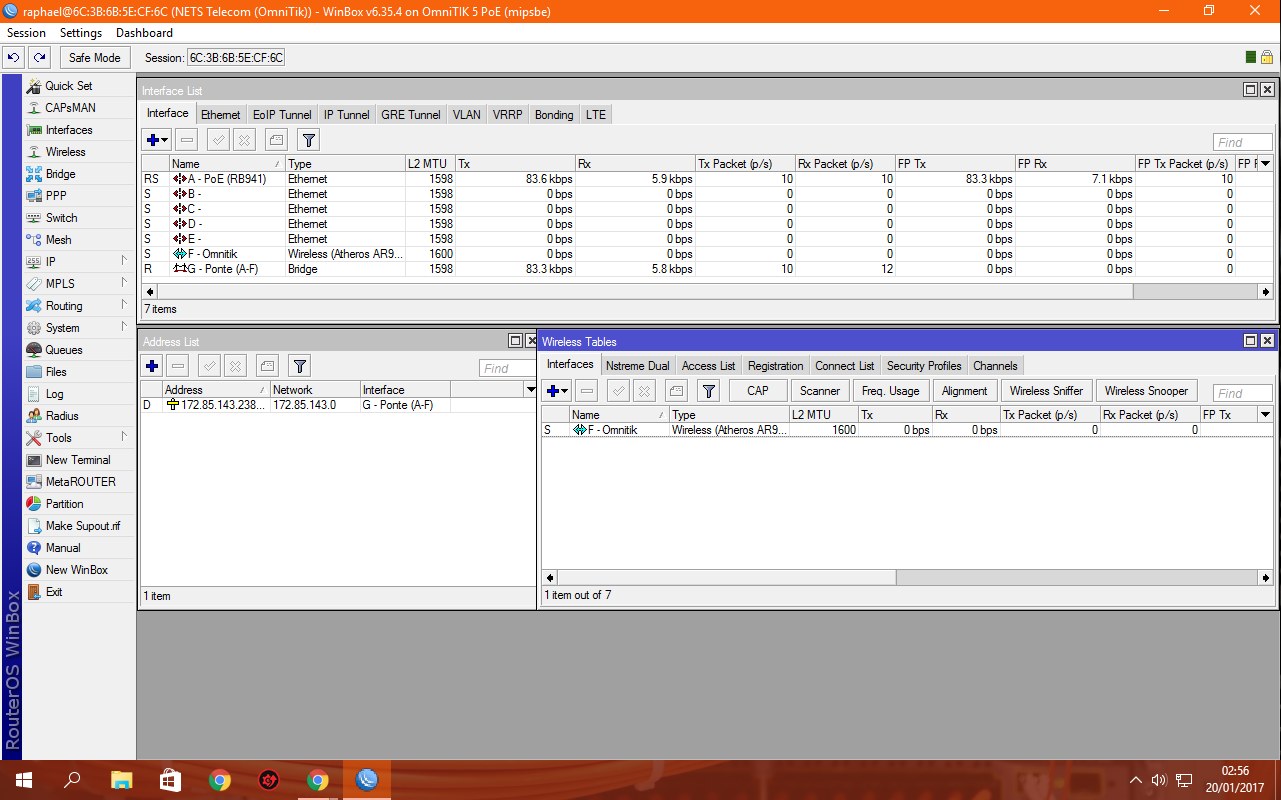1281x800 pixels.
Task: Click the CAP button
Action: [x=758, y=391]
